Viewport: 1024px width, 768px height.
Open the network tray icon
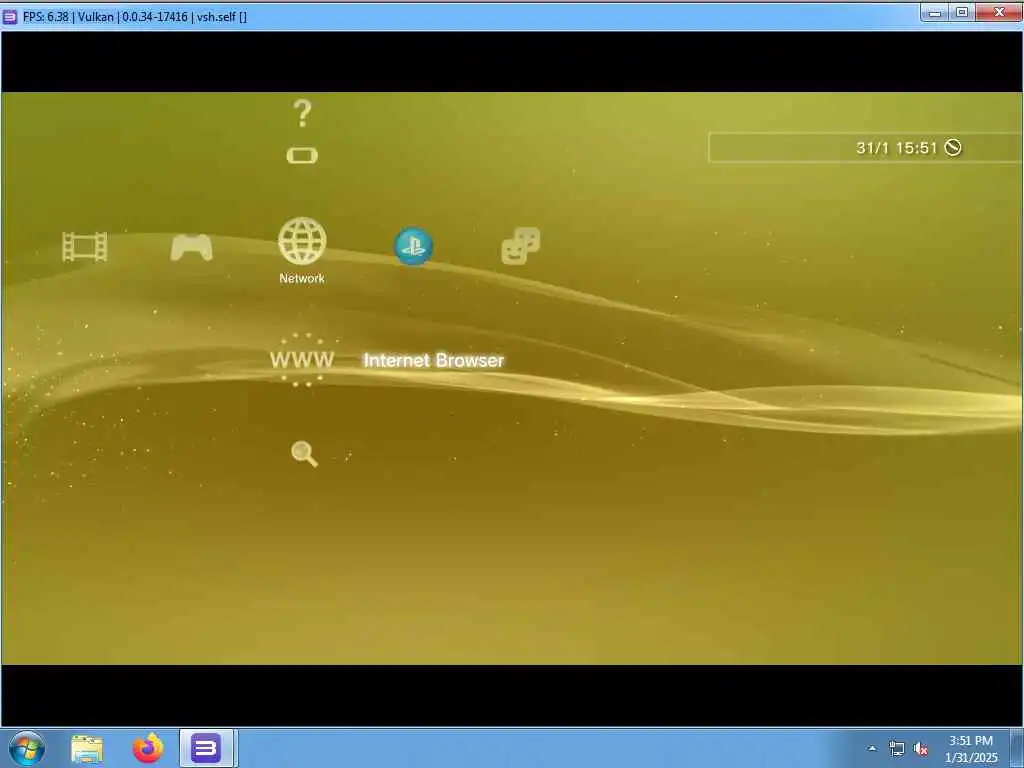click(897, 748)
